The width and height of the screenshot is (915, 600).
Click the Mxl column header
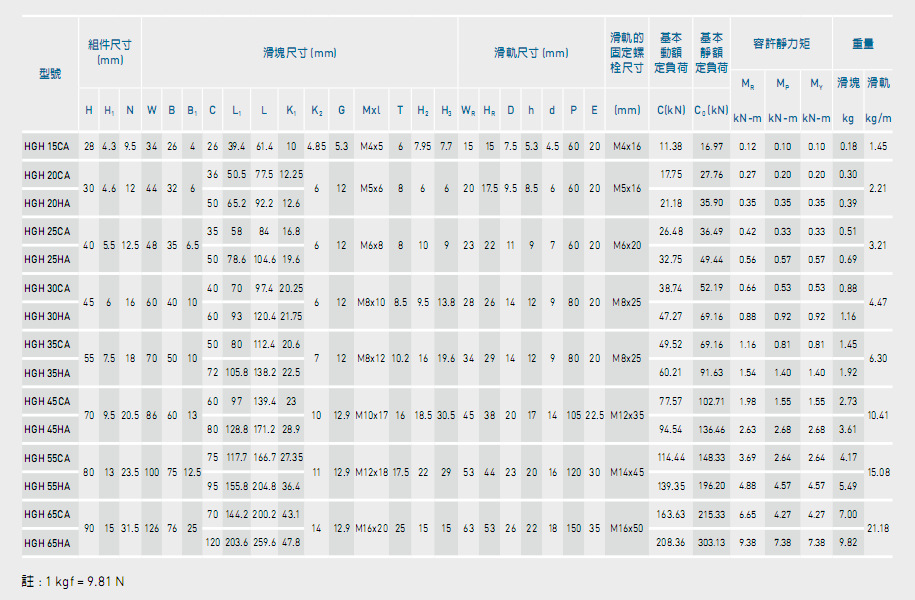[371, 110]
